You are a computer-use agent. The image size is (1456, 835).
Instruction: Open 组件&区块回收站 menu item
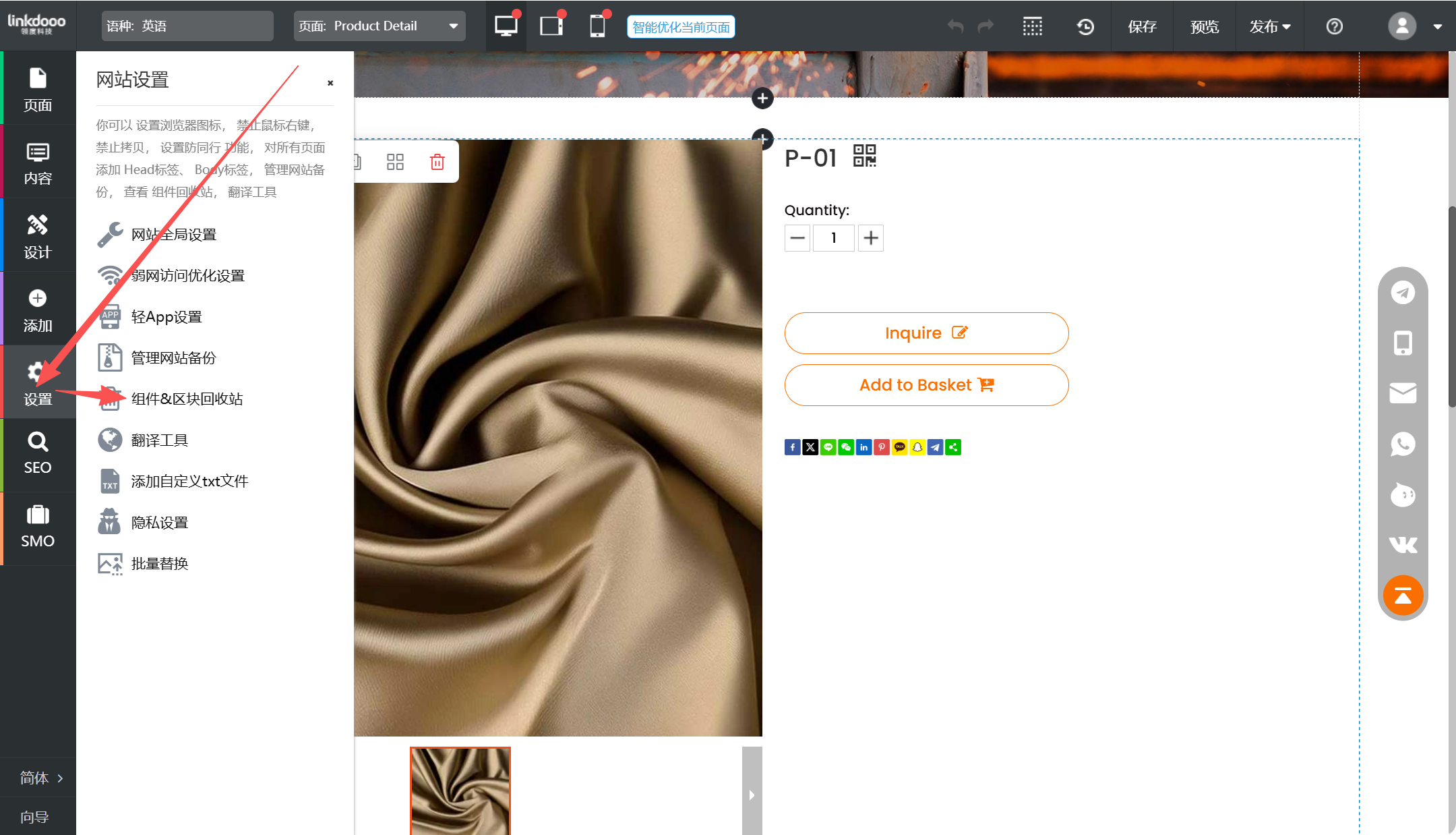[x=187, y=399]
